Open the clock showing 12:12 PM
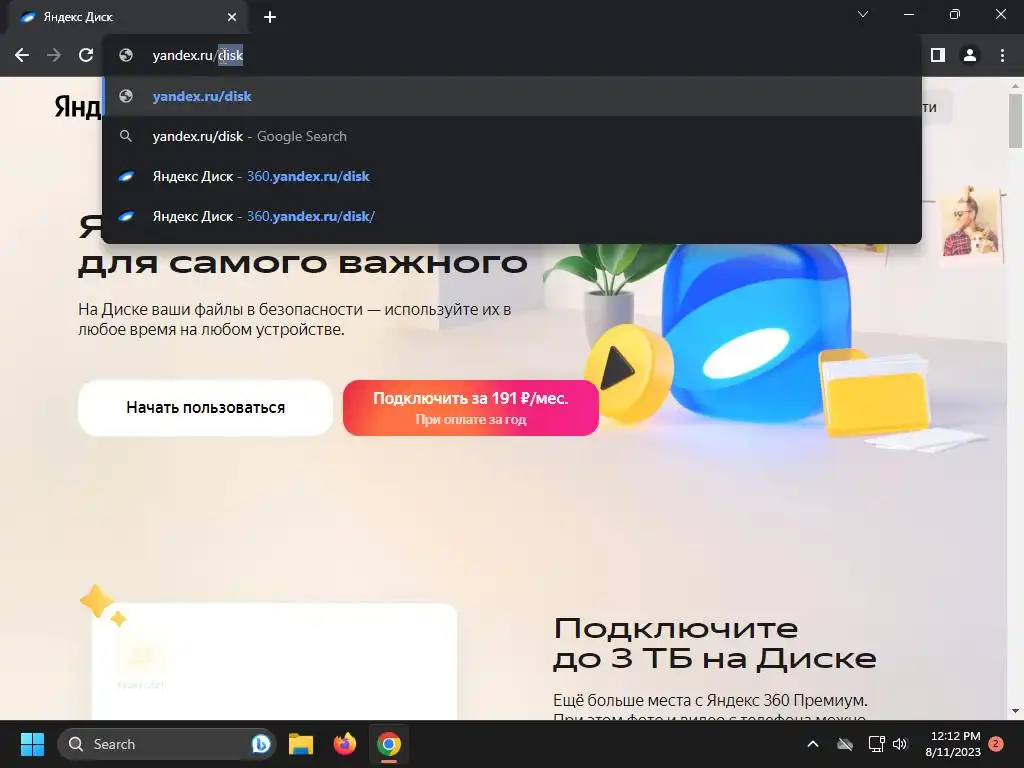The image size is (1024, 768). tap(953, 744)
